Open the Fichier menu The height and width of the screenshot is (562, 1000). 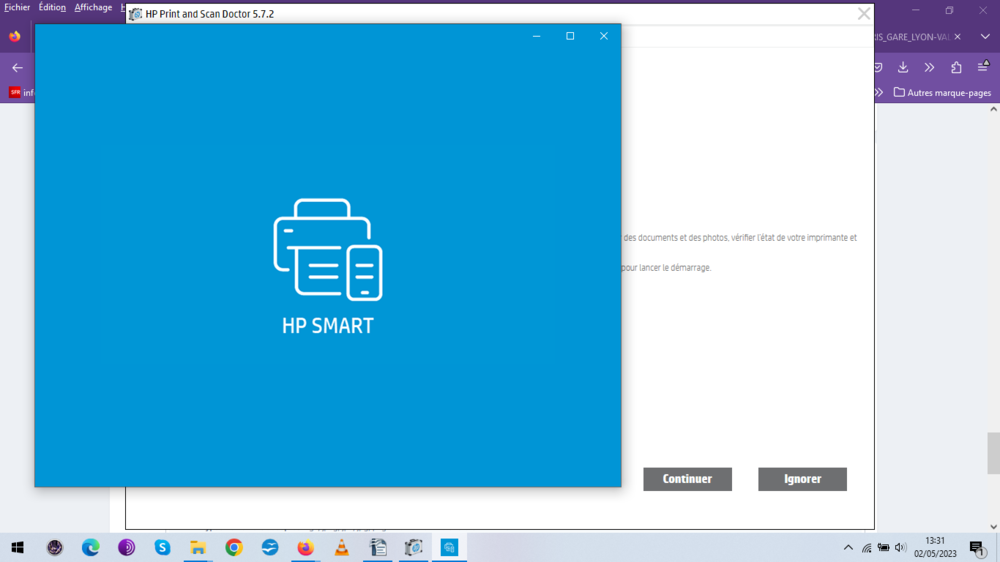tap(17, 7)
